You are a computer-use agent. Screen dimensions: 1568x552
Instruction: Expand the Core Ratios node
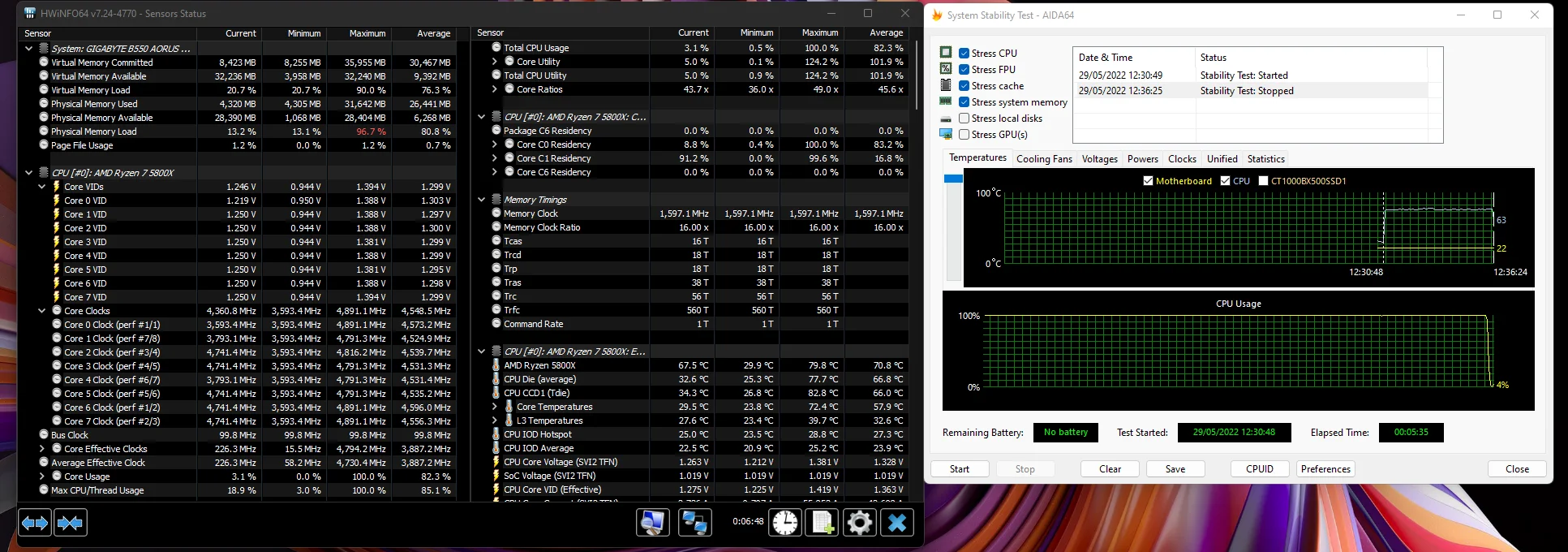(495, 89)
